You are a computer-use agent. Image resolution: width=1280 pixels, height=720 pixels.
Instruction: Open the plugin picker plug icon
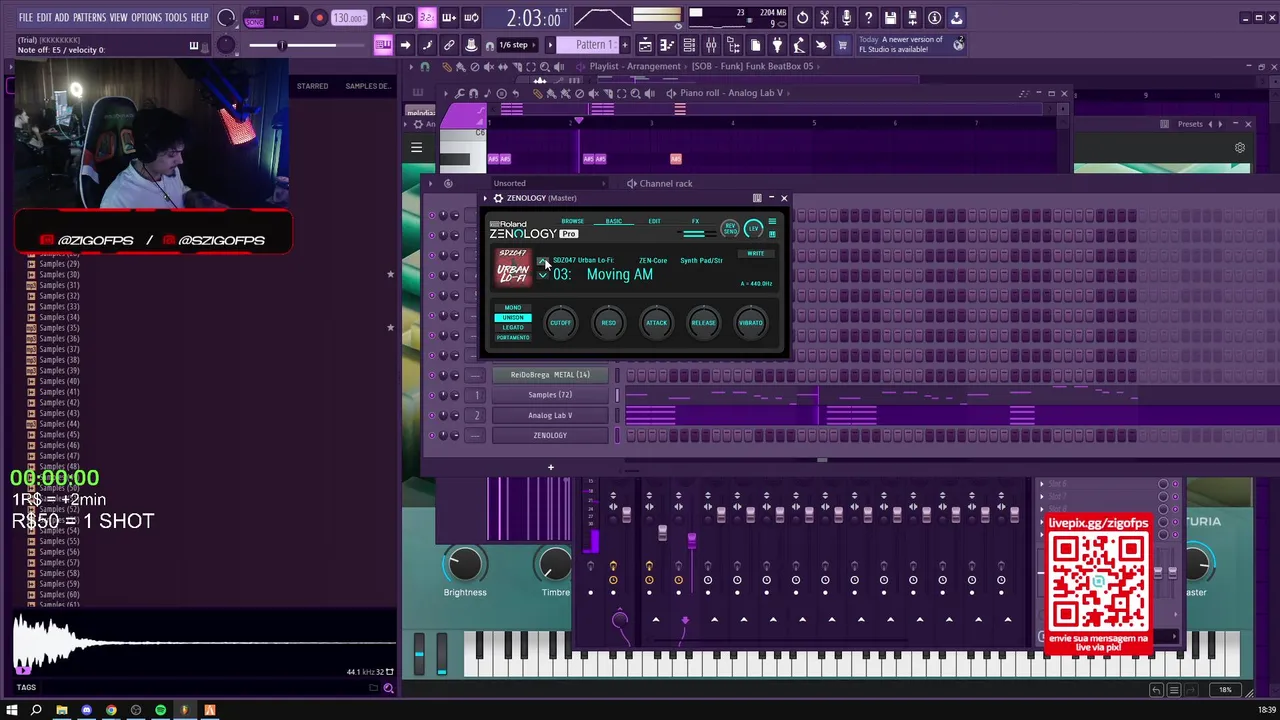tap(777, 45)
